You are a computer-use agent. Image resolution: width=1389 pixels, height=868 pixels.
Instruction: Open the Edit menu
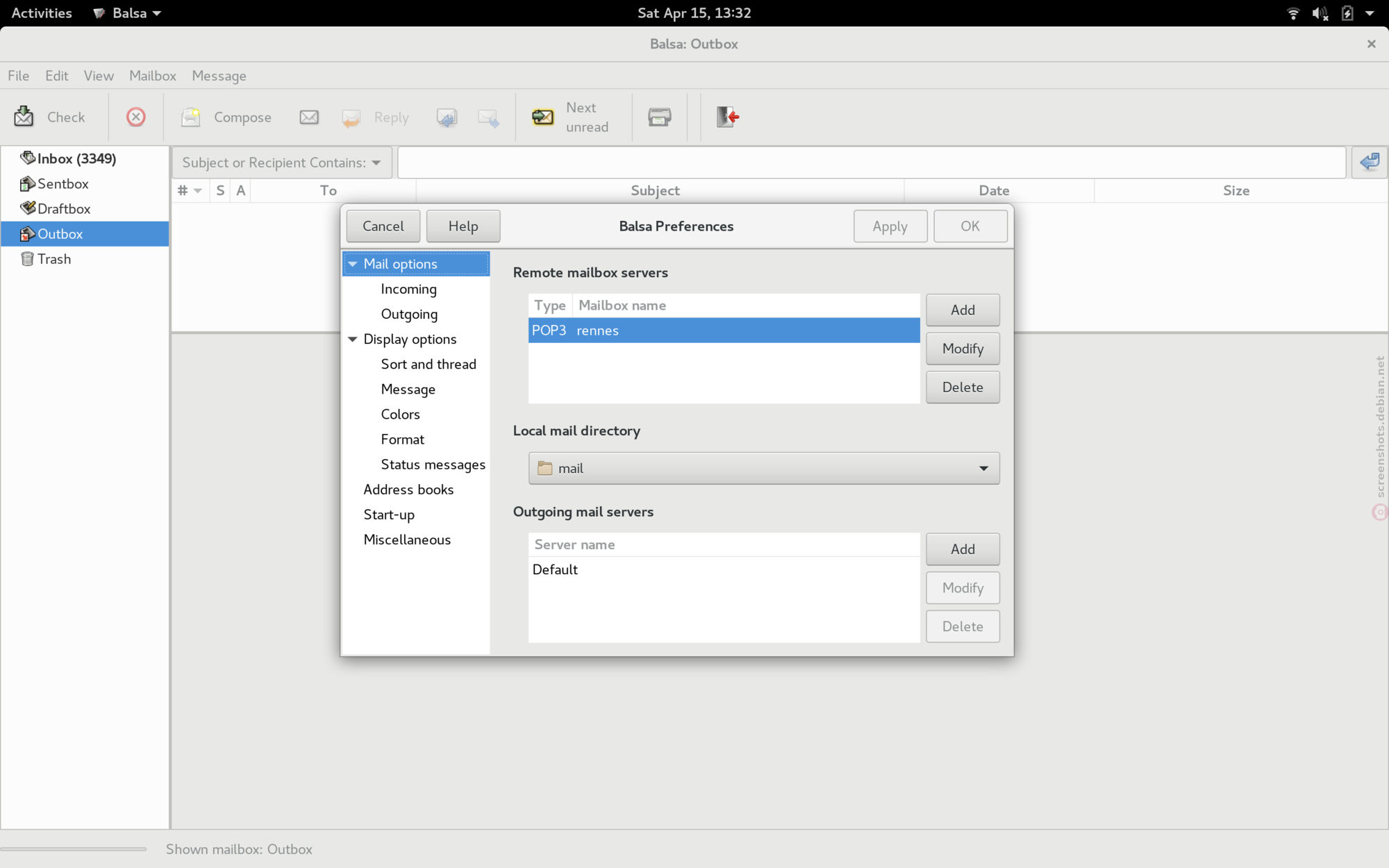(x=56, y=76)
